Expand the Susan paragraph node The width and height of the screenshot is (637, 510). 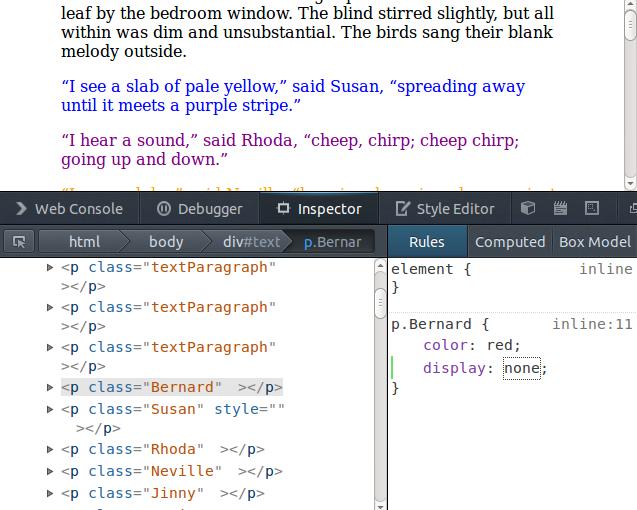tap(50, 409)
